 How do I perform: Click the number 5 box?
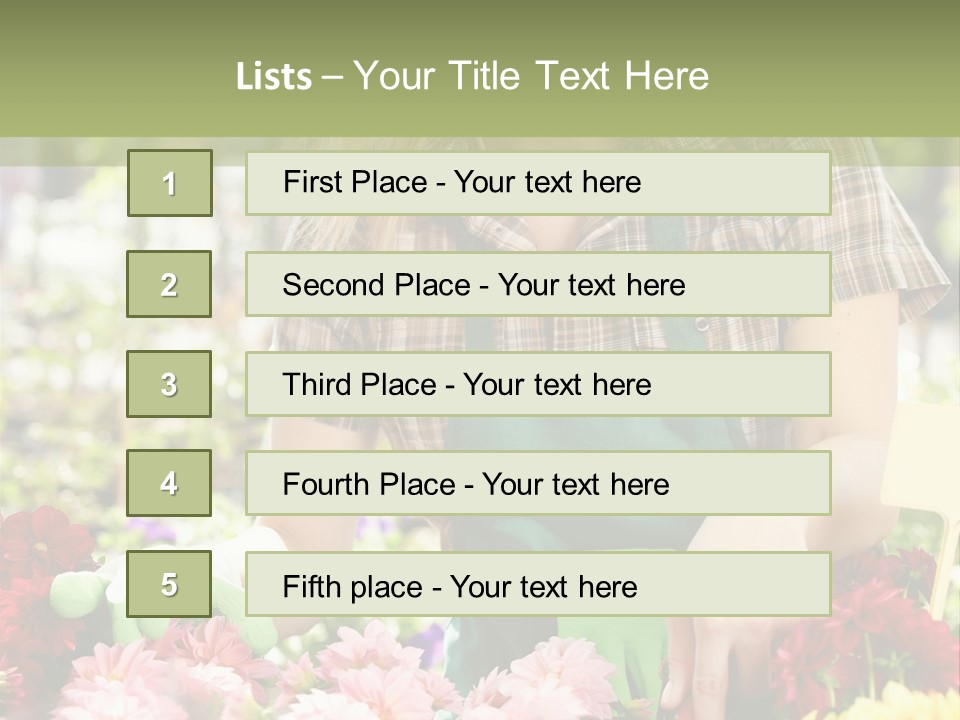coord(169,584)
